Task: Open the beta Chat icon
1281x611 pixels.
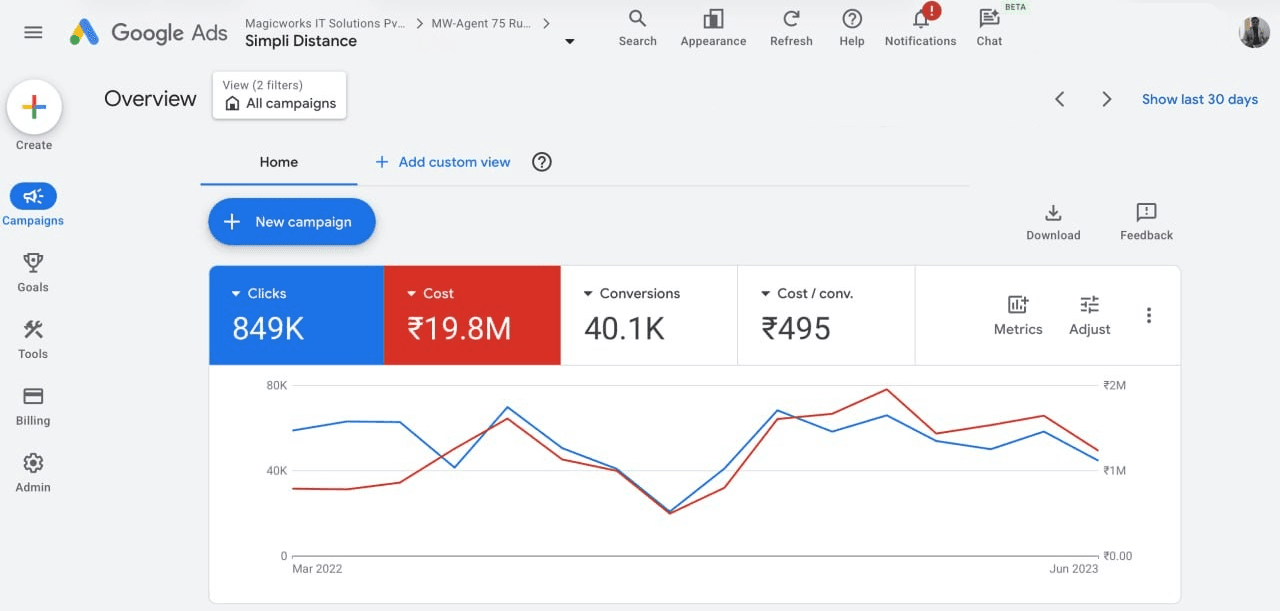Action: coord(989,28)
